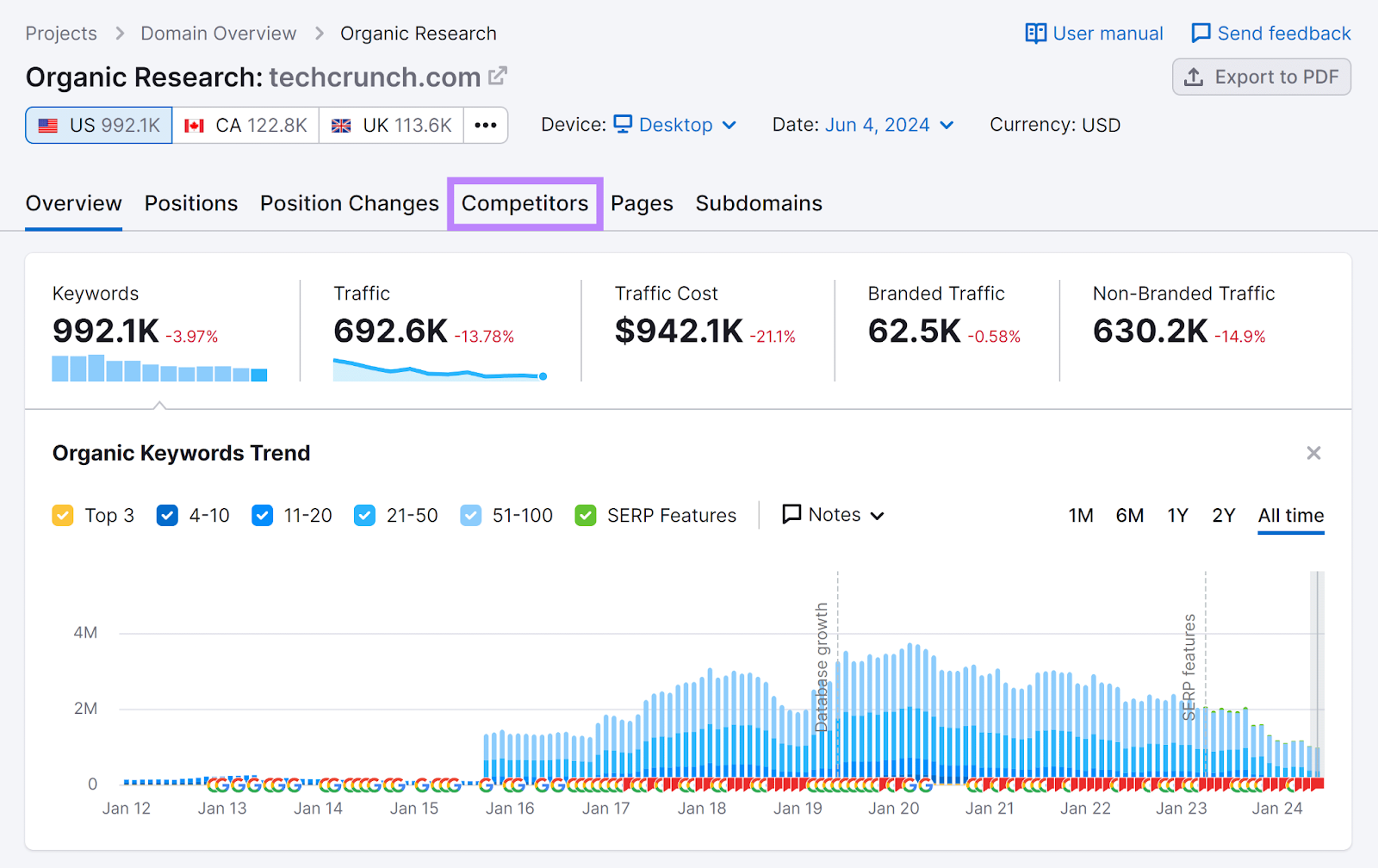Open the Subdomains tab

click(x=758, y=203)
